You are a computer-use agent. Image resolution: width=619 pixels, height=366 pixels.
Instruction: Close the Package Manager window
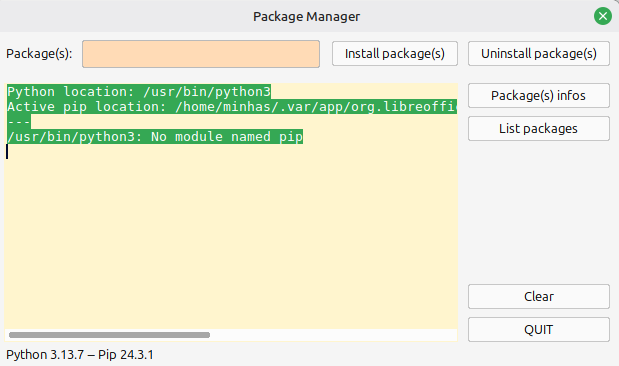603,16
